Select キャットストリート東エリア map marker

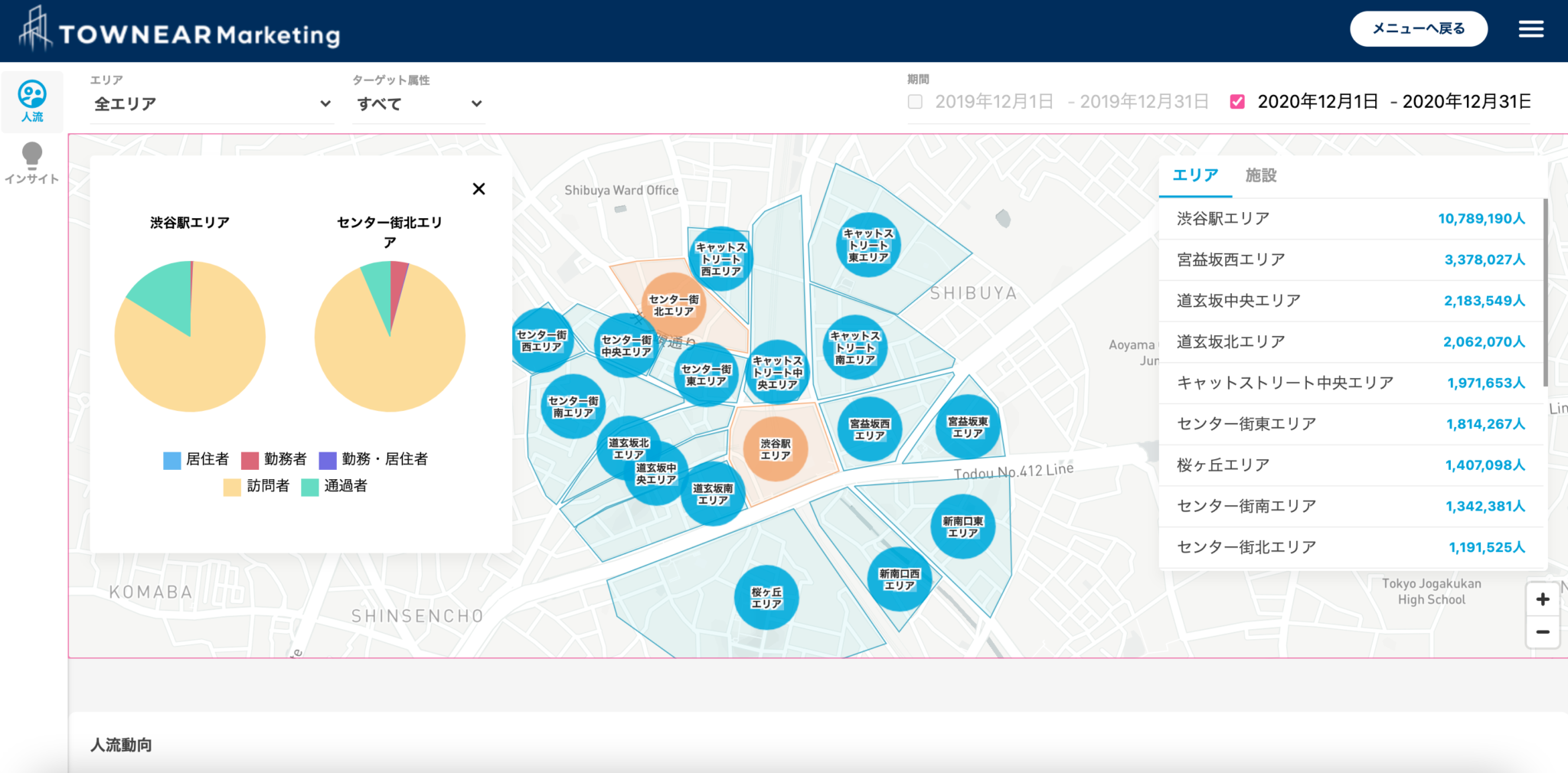[x=868, y=245]
